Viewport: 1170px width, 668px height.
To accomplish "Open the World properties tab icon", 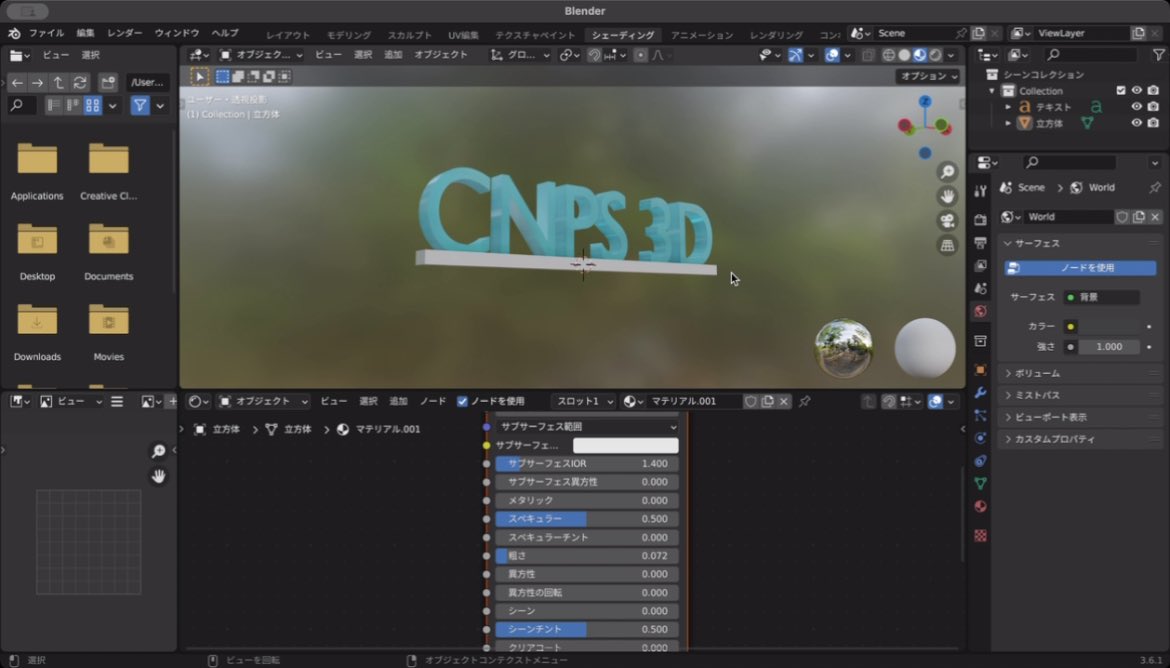I will (980, 311).
